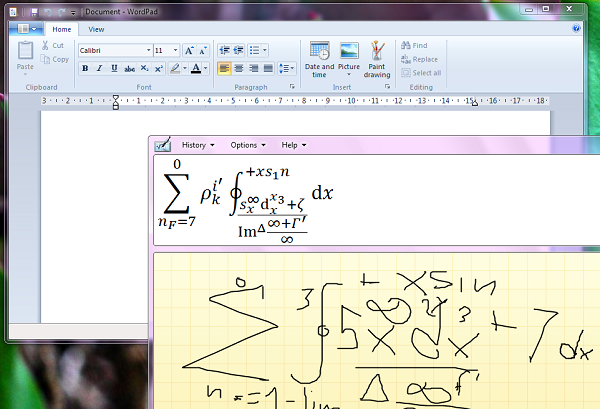This screenshot has height=409, width=600.
Task: Open History menu in Math Input Panel
Action: click(x=198, y=145)
